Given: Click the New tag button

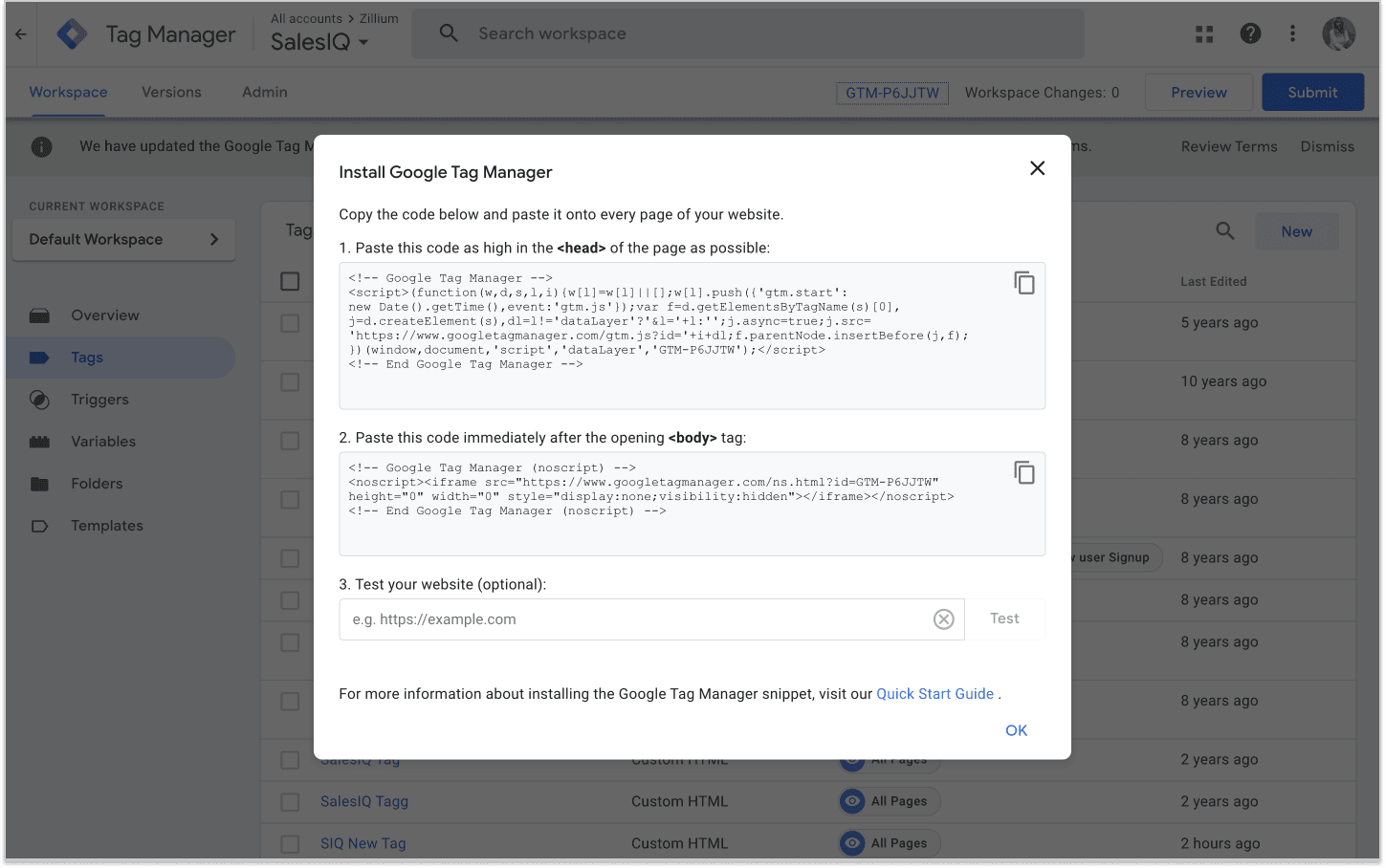Looking at the screenshot, I should (x=1296, y=231).
